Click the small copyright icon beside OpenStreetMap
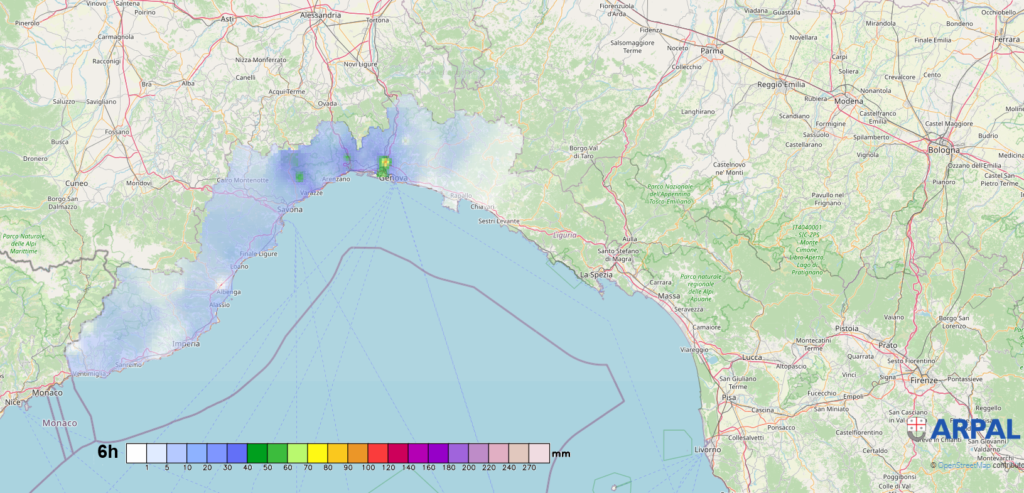The height and width of the screenshot is (493, 1024). pyautogui.click(x=931, y=465)
